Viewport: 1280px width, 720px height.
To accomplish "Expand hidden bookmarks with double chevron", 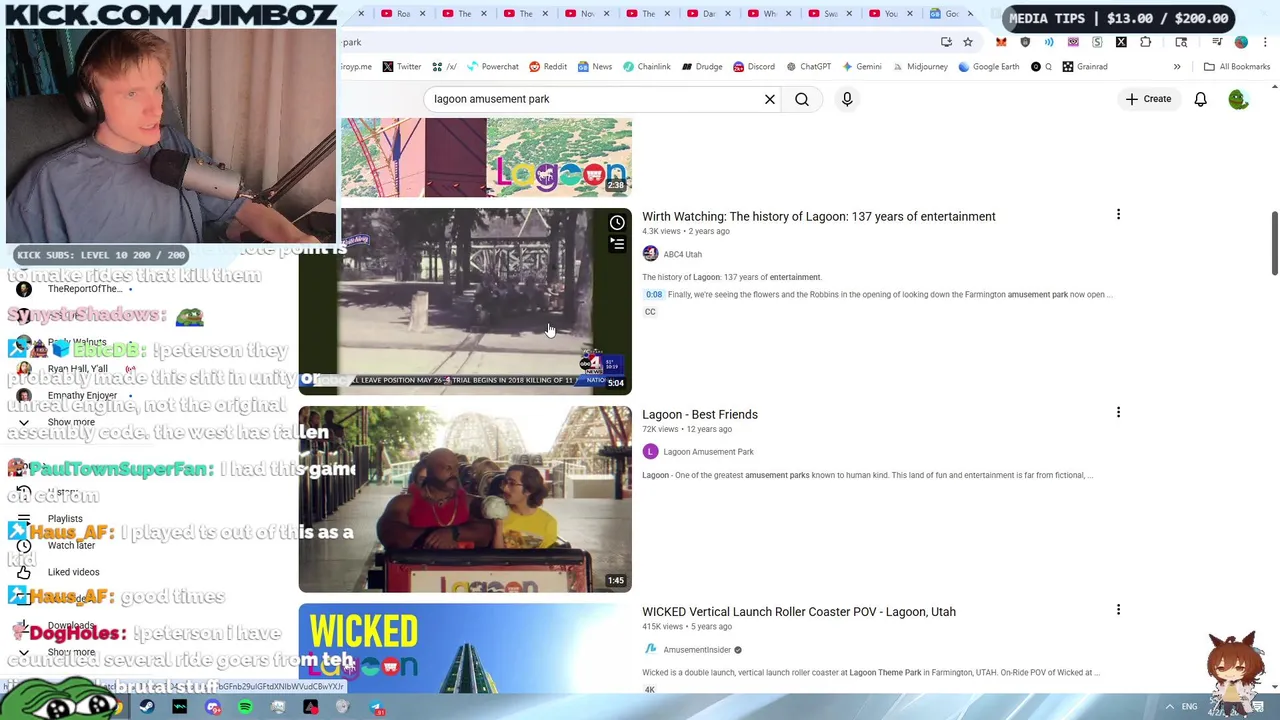I will click(x=1177, y=67).
